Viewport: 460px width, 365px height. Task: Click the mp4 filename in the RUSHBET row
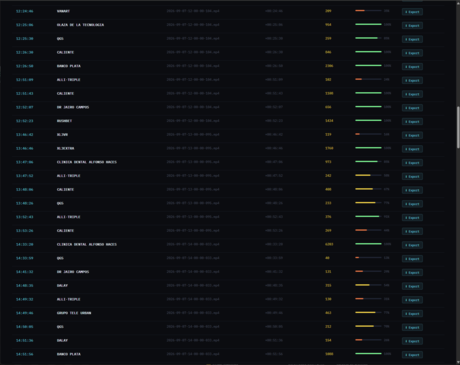[x=193, y=121]
